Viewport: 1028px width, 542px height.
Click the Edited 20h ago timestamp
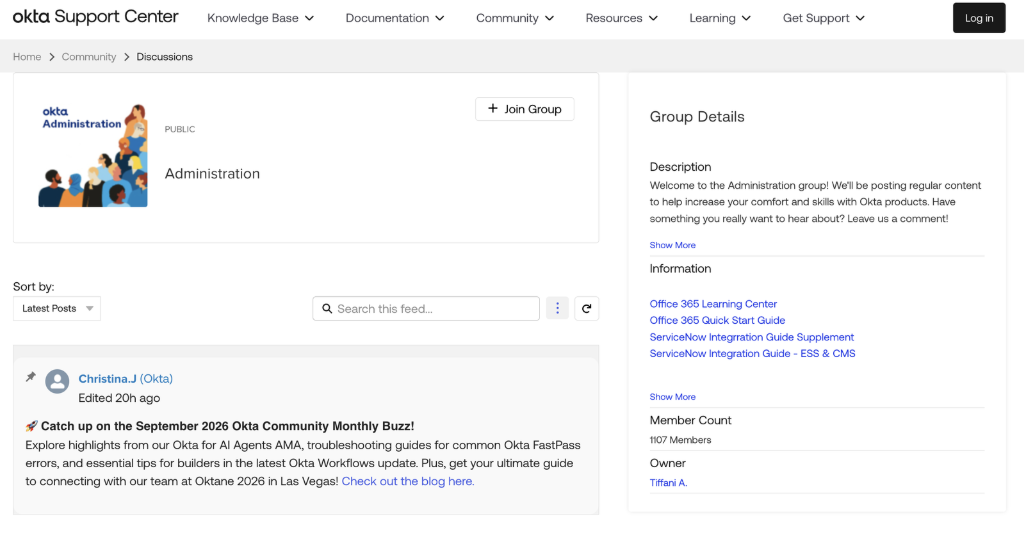click(119, 398)
